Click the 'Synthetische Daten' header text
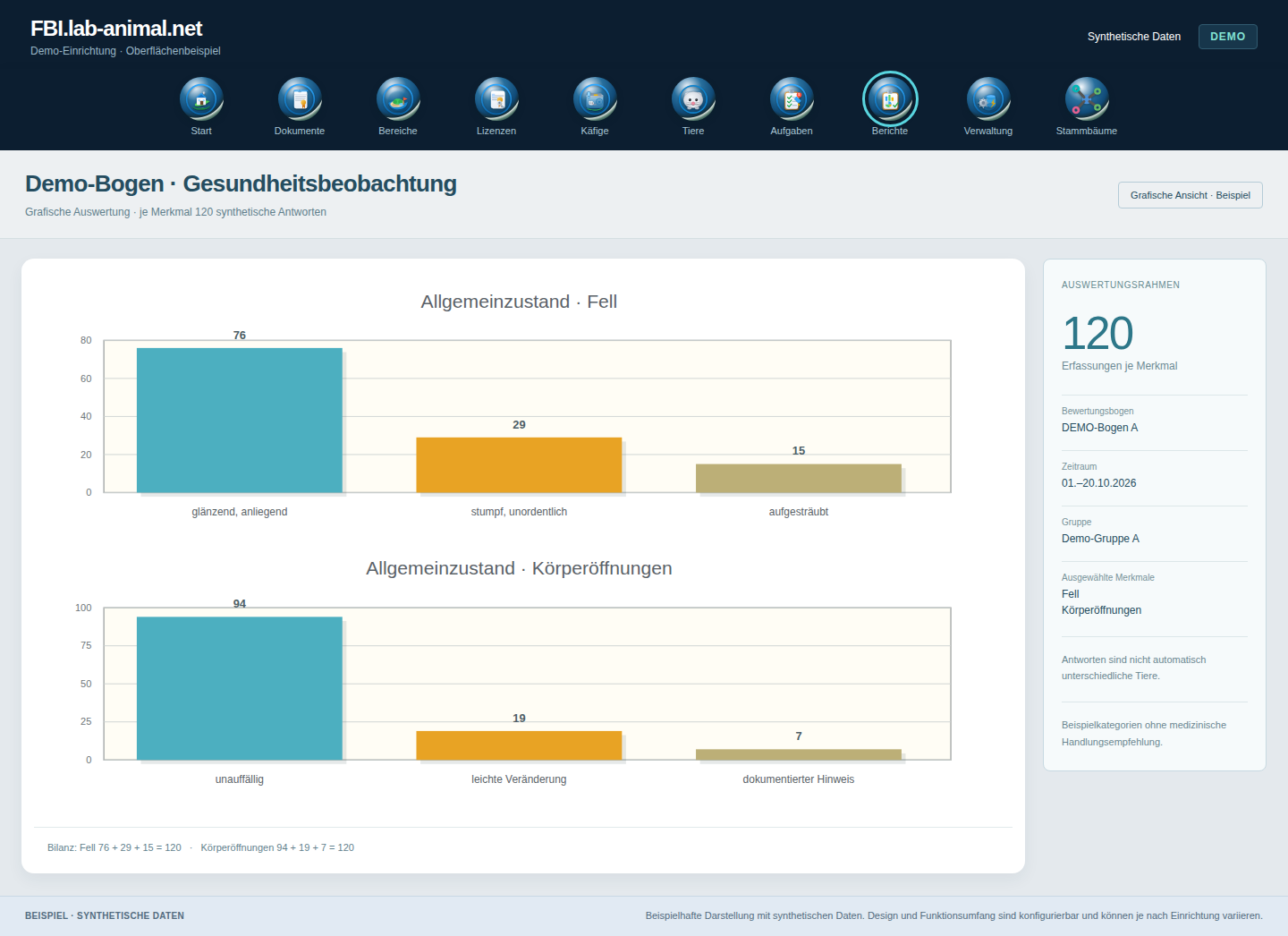The width and height of the screenshot is (1288, 936). tap(1134, 37)
